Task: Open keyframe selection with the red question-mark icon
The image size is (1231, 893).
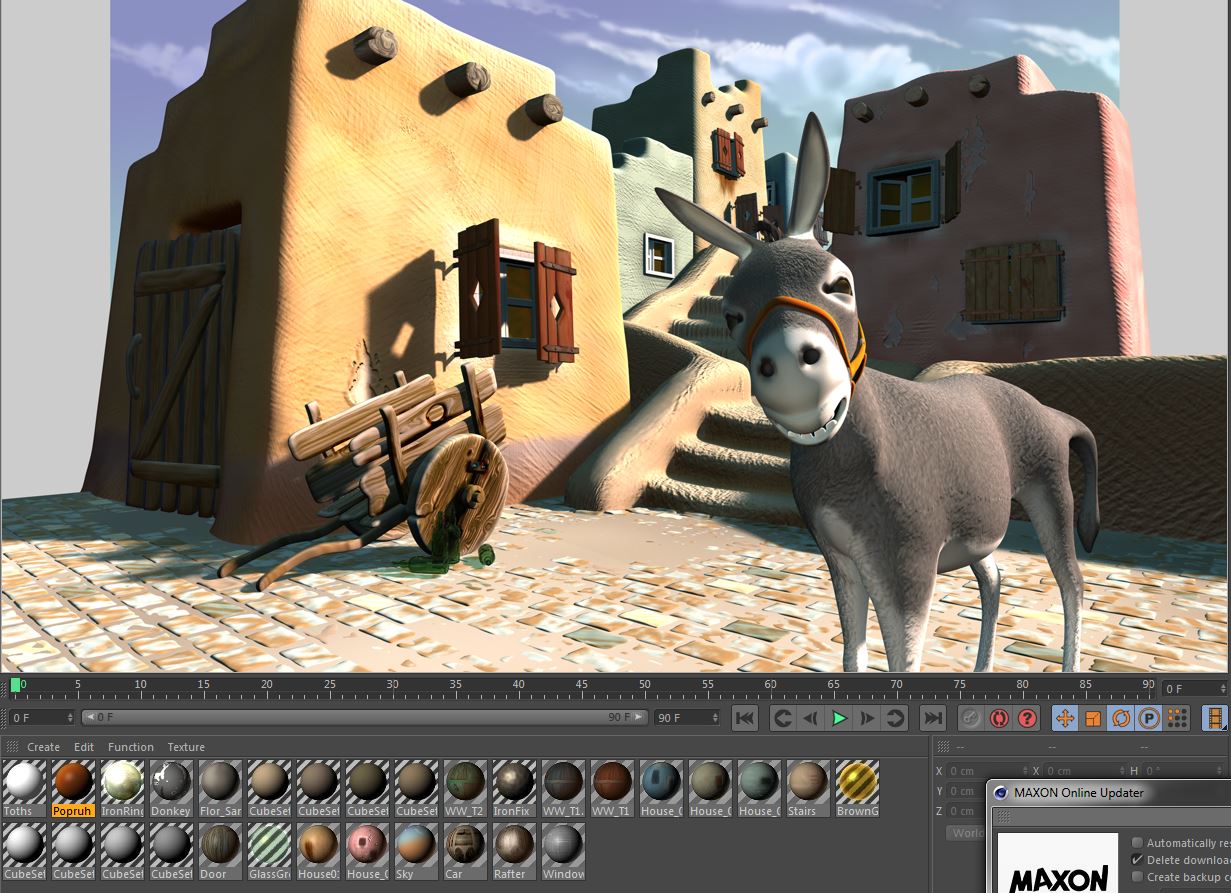Action: pyautogui.click(x=1027, y=718)
